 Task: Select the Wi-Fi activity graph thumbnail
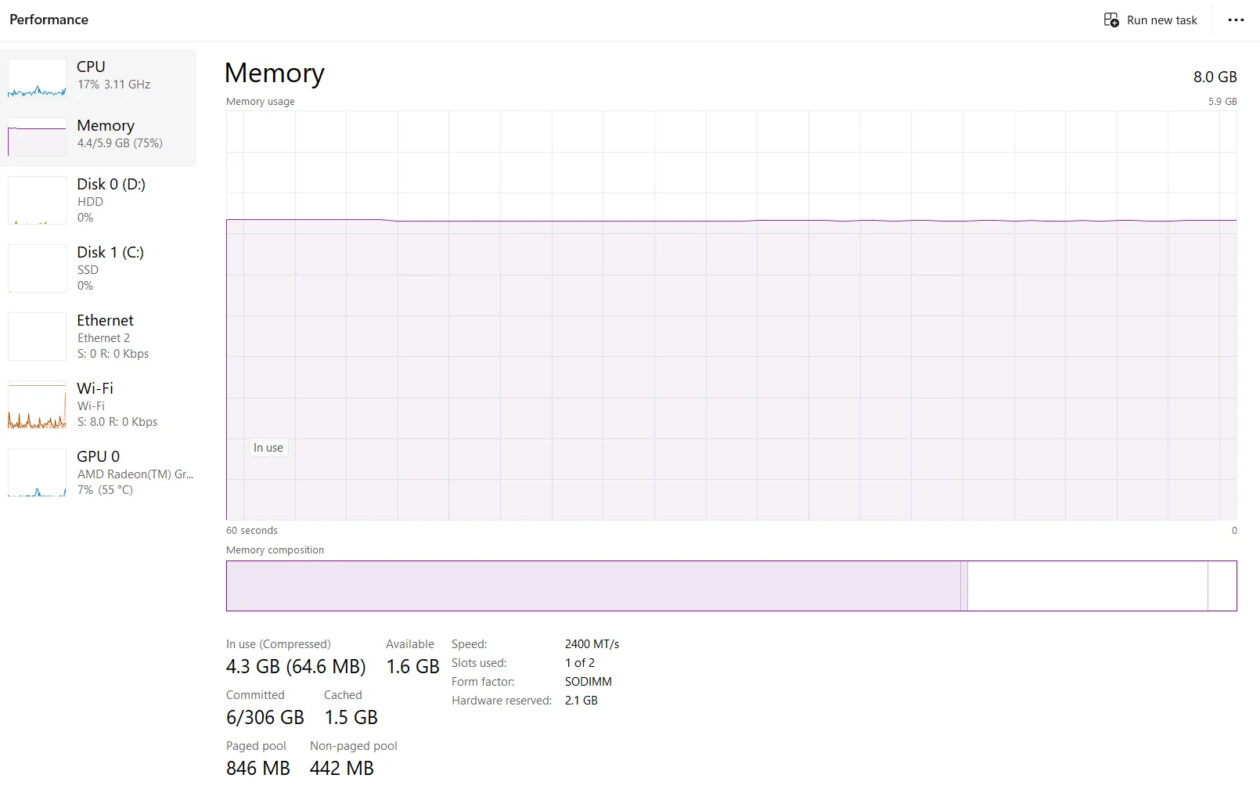pyautogui.click(x=37, y=404)
